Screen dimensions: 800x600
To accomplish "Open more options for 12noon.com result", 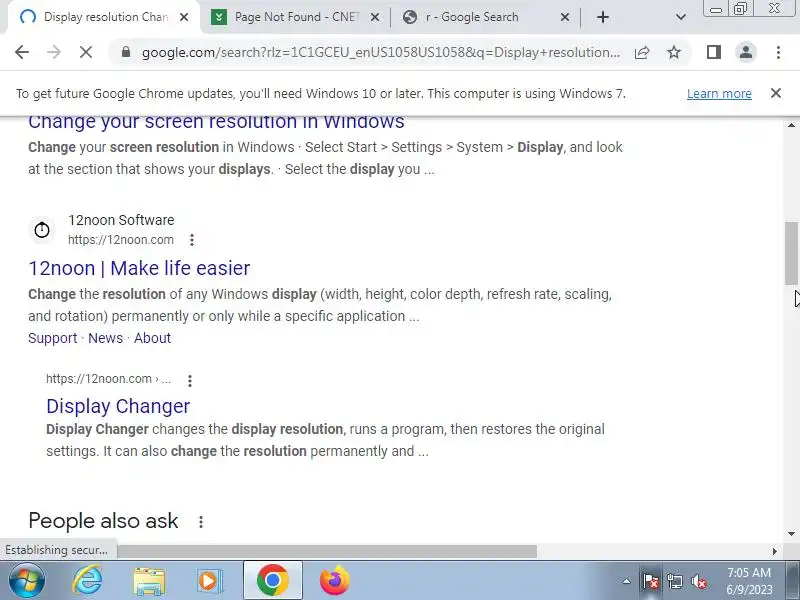I will pyautogui.click(x=192, y=240).
